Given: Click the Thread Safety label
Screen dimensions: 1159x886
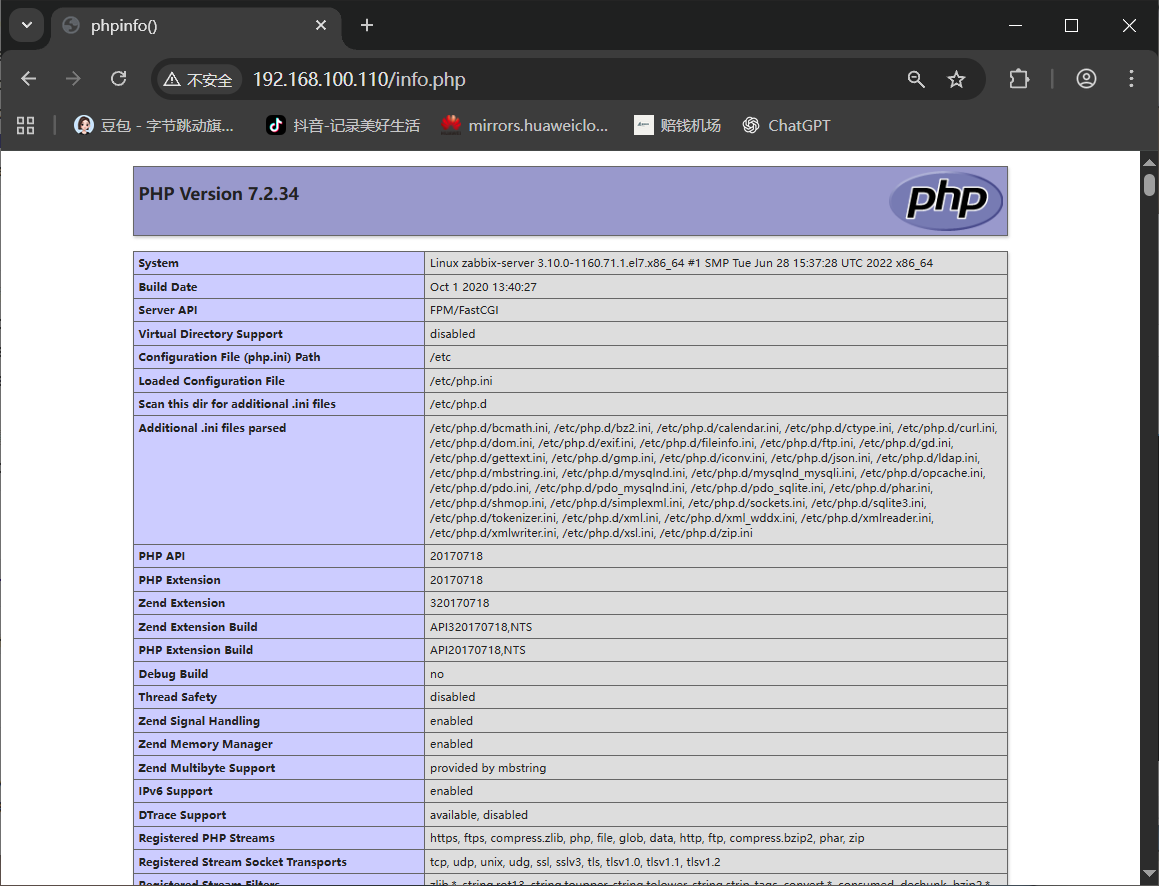Looking at the screenshot, I should [x=177, y=697].
